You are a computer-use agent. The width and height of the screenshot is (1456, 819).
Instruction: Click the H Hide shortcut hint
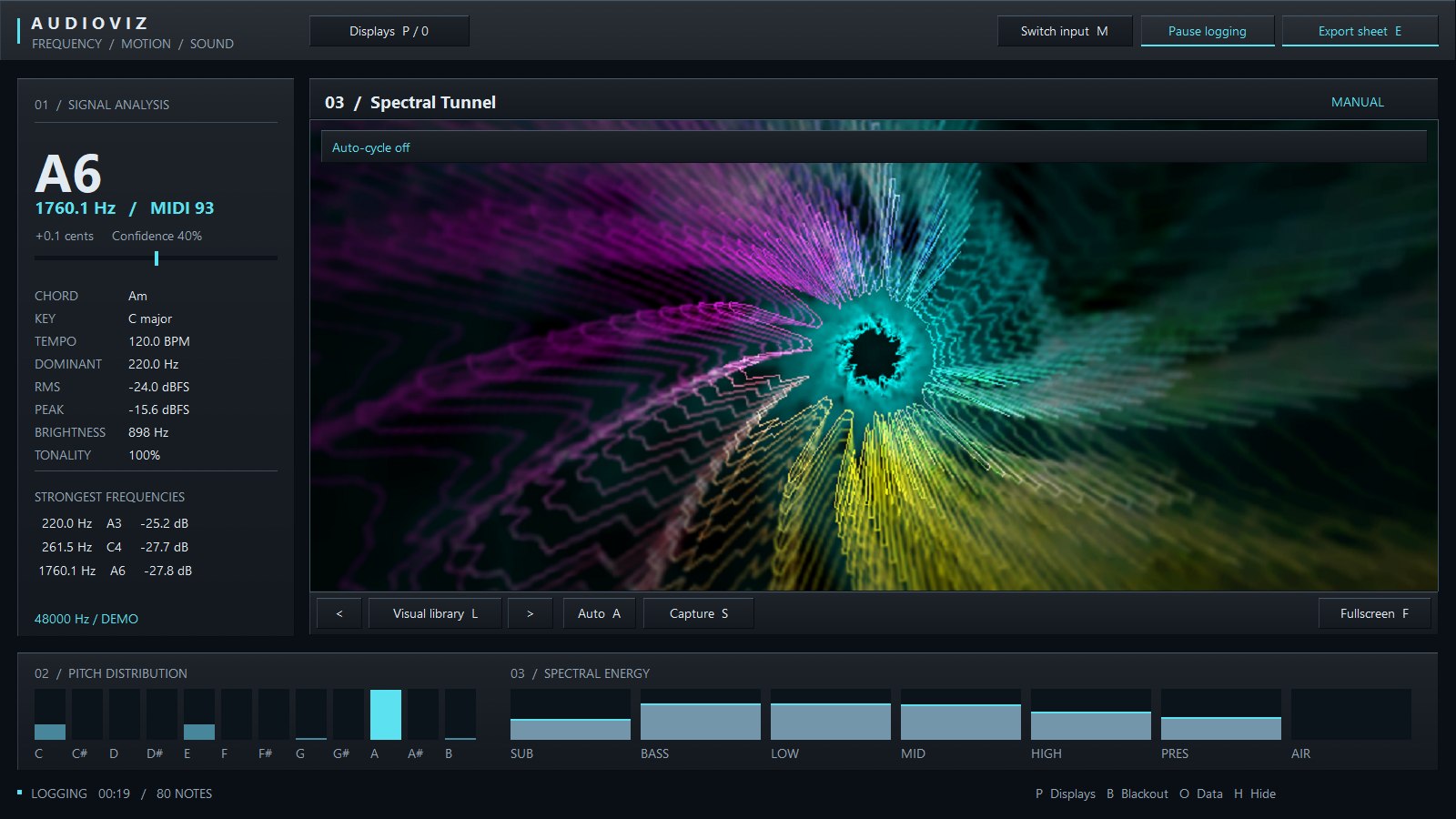point(1255,794)
